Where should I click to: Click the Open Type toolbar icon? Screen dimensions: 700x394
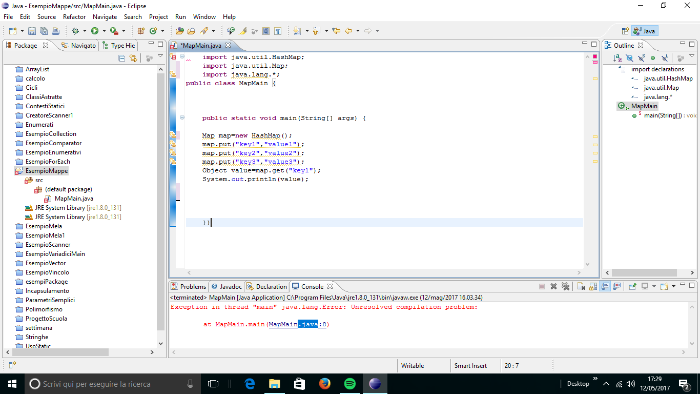click(179, 31)
